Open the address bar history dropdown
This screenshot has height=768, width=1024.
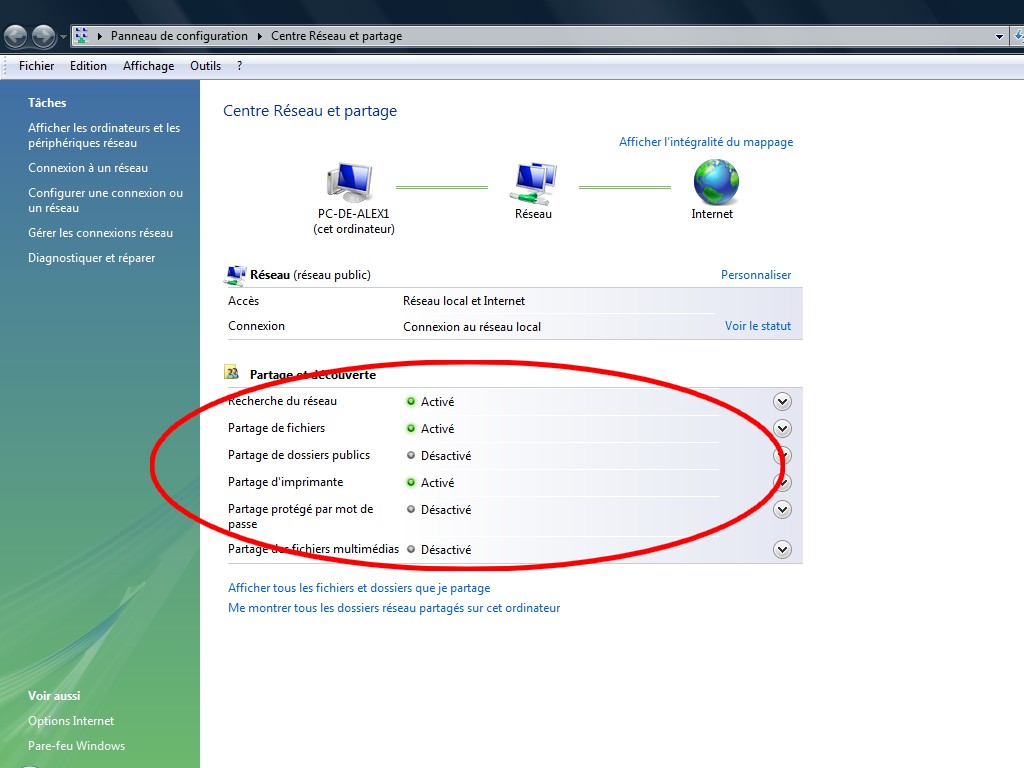click(999, 36)
